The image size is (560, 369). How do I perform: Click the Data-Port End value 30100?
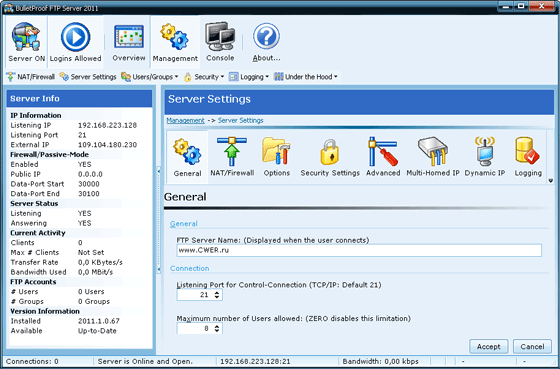tap(89, 194)
